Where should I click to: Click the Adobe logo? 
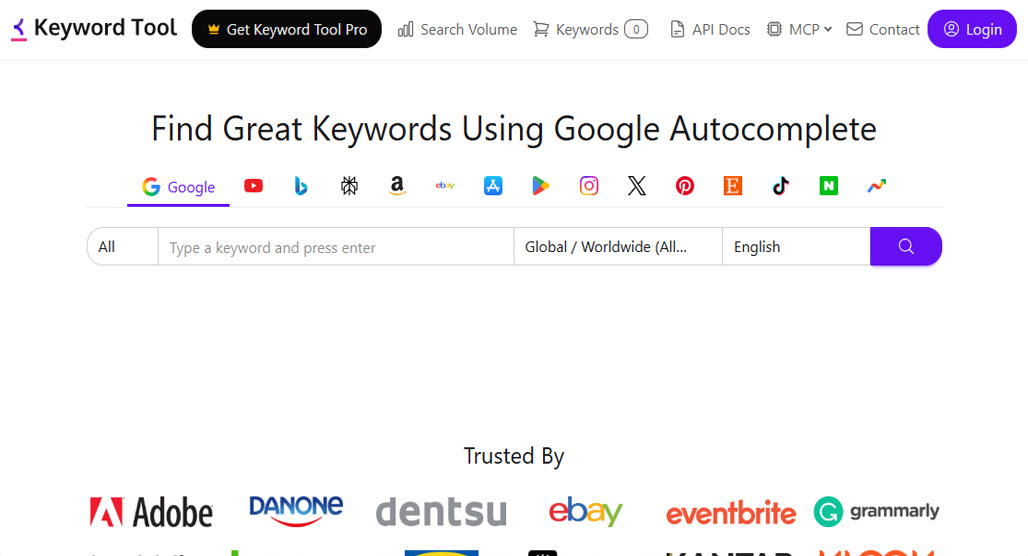coord(151,512)
